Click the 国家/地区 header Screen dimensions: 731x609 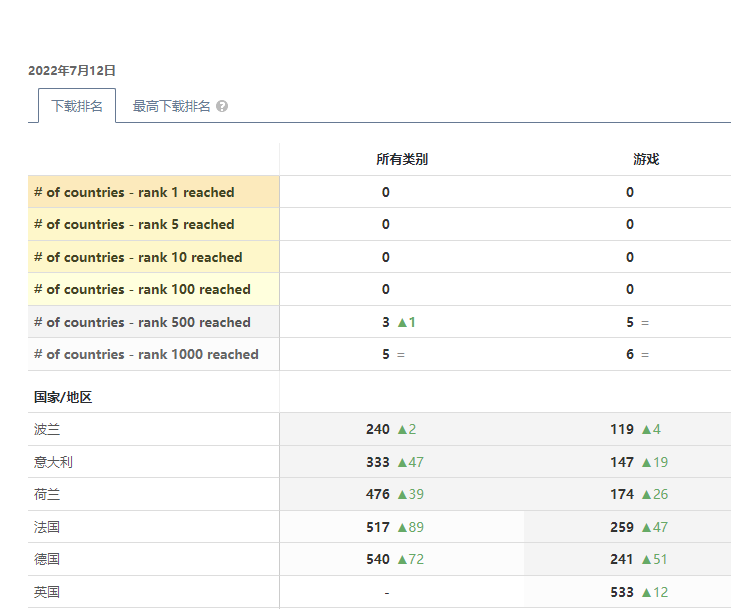click(63, 397)
